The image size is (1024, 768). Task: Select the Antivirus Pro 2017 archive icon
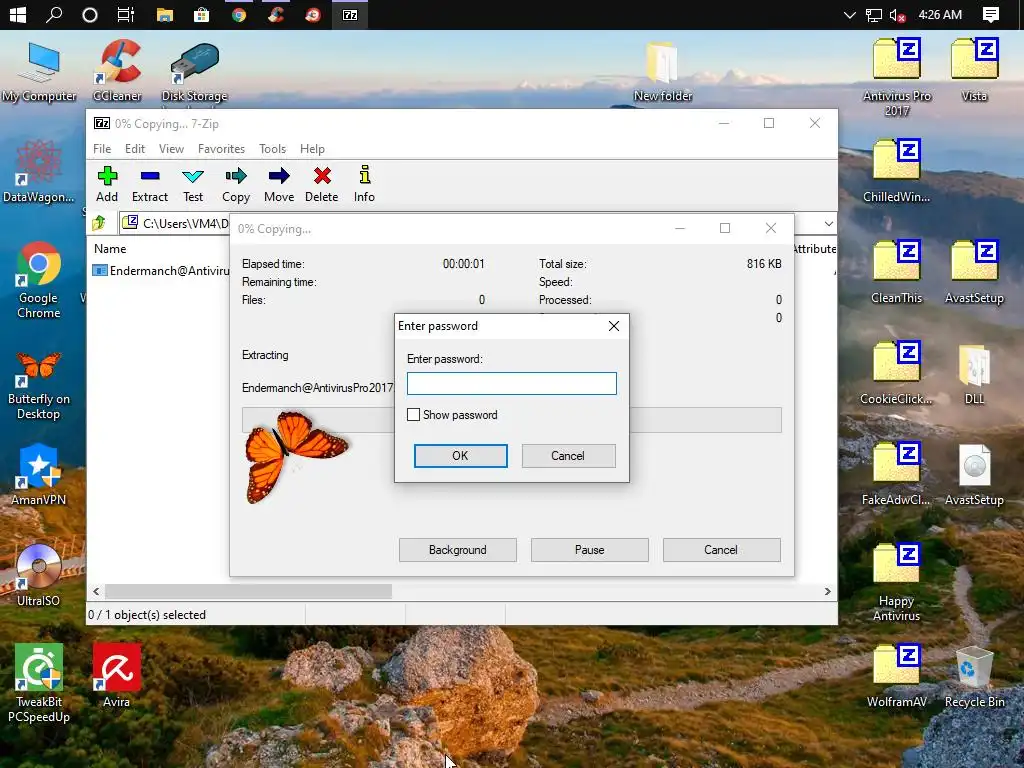point(897,77)
